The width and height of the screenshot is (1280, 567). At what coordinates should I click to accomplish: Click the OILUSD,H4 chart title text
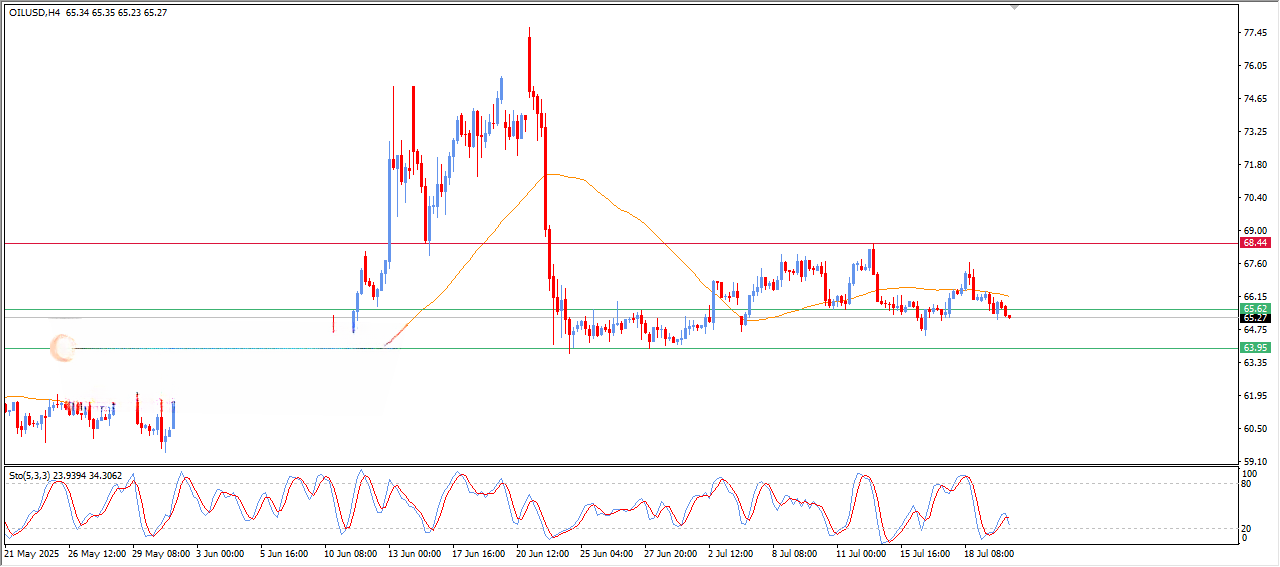35,12
